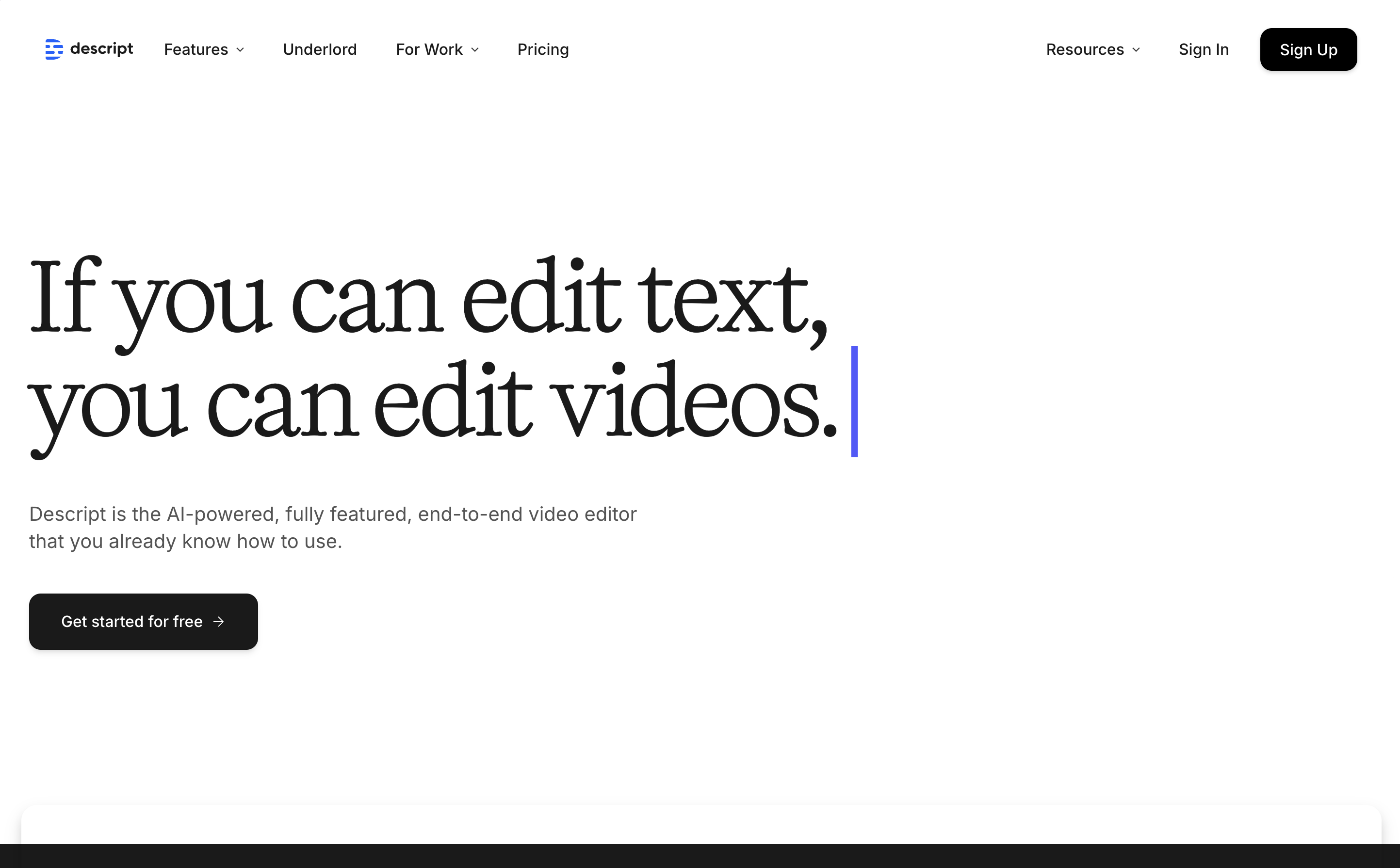Click the Get started for free button
Viewport: 1400px width, 868px height.
tap(144, 621)
